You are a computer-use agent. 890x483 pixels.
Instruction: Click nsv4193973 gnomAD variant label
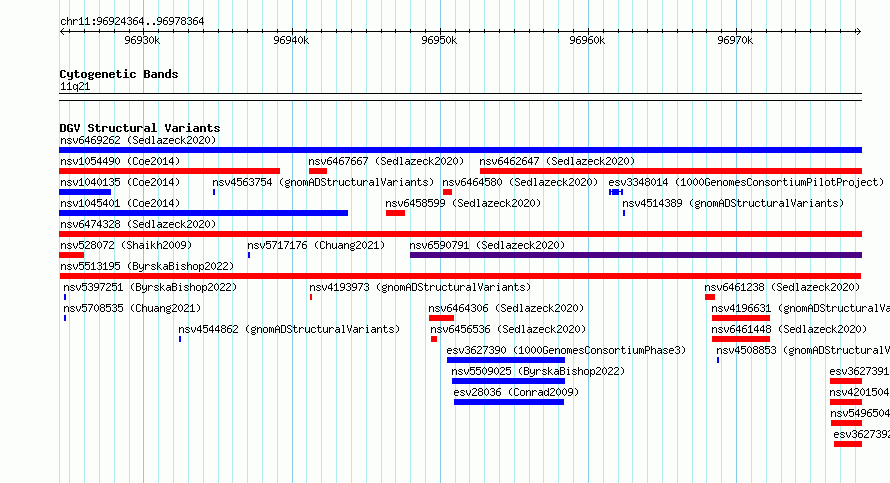(x=420, y=287)
